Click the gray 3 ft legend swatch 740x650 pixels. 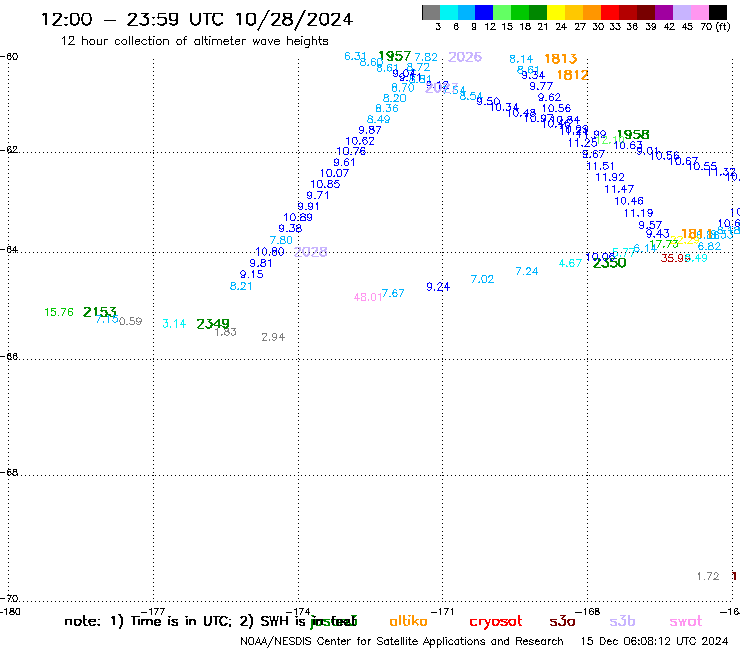coord(431,12)
